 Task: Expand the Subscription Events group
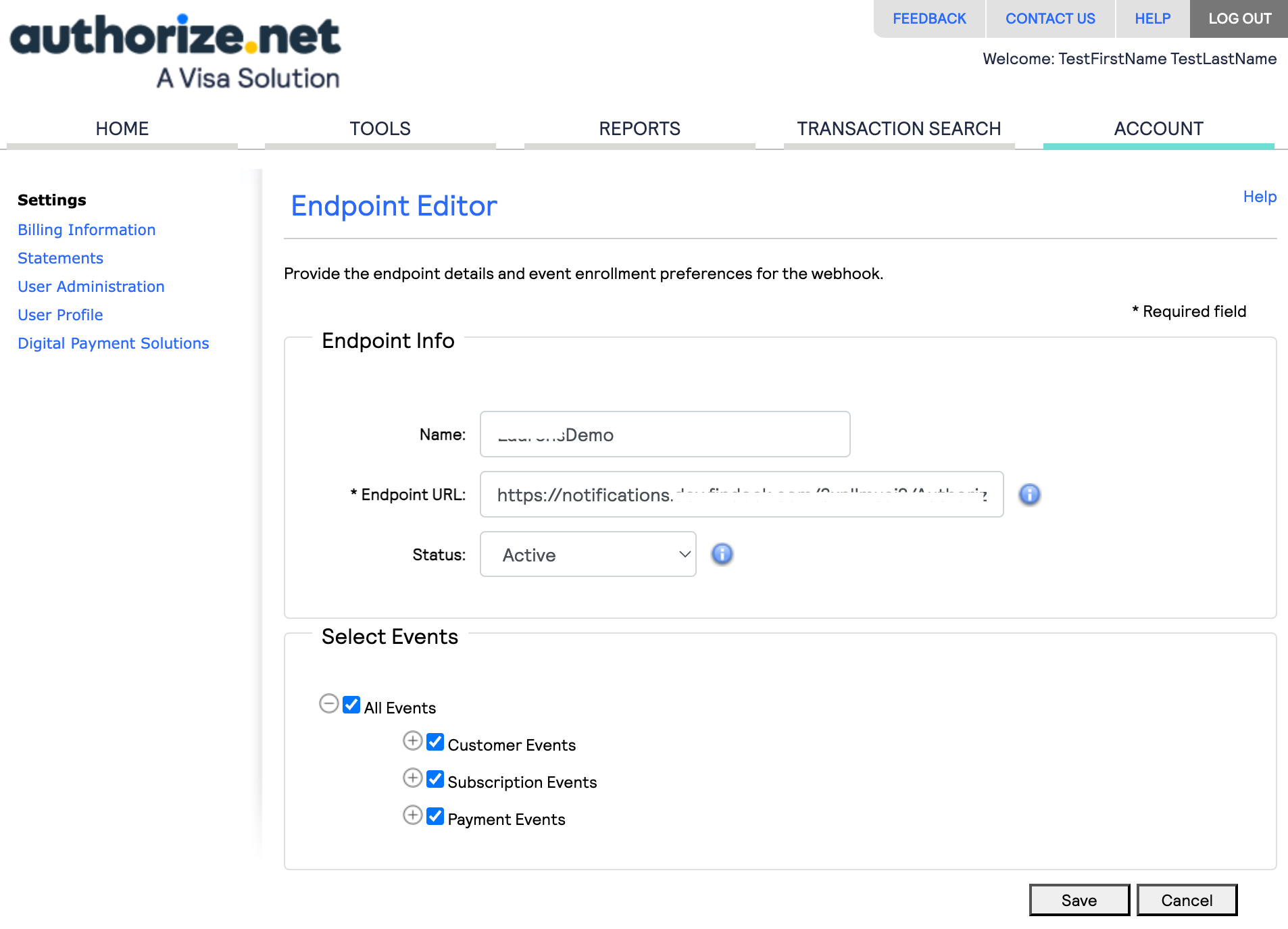(412, 778)
